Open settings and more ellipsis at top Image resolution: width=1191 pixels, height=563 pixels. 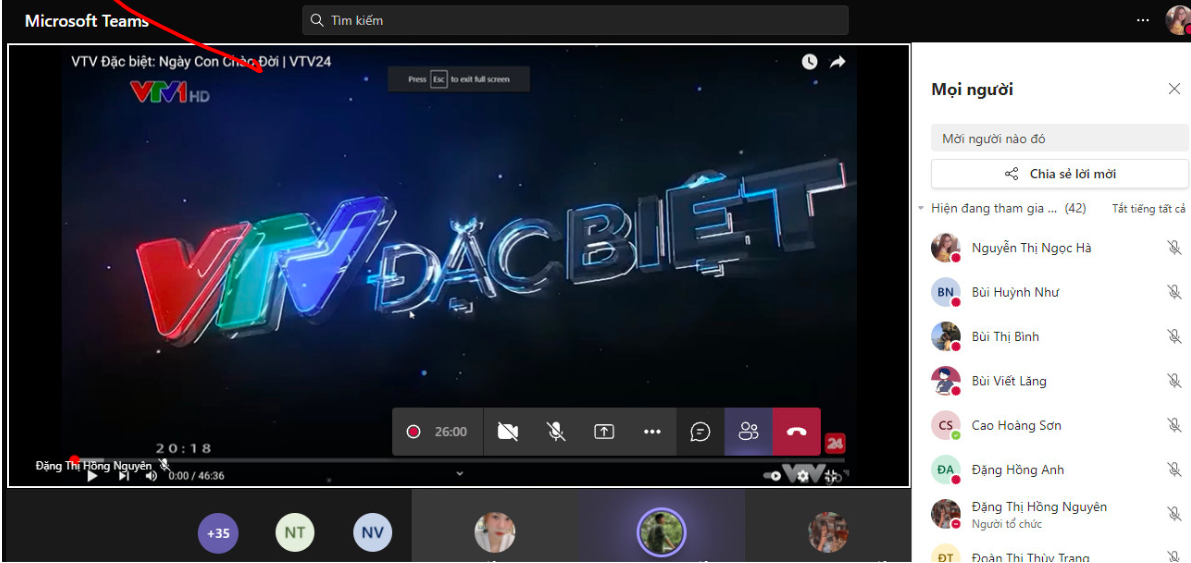click(x=1142, y=21)
